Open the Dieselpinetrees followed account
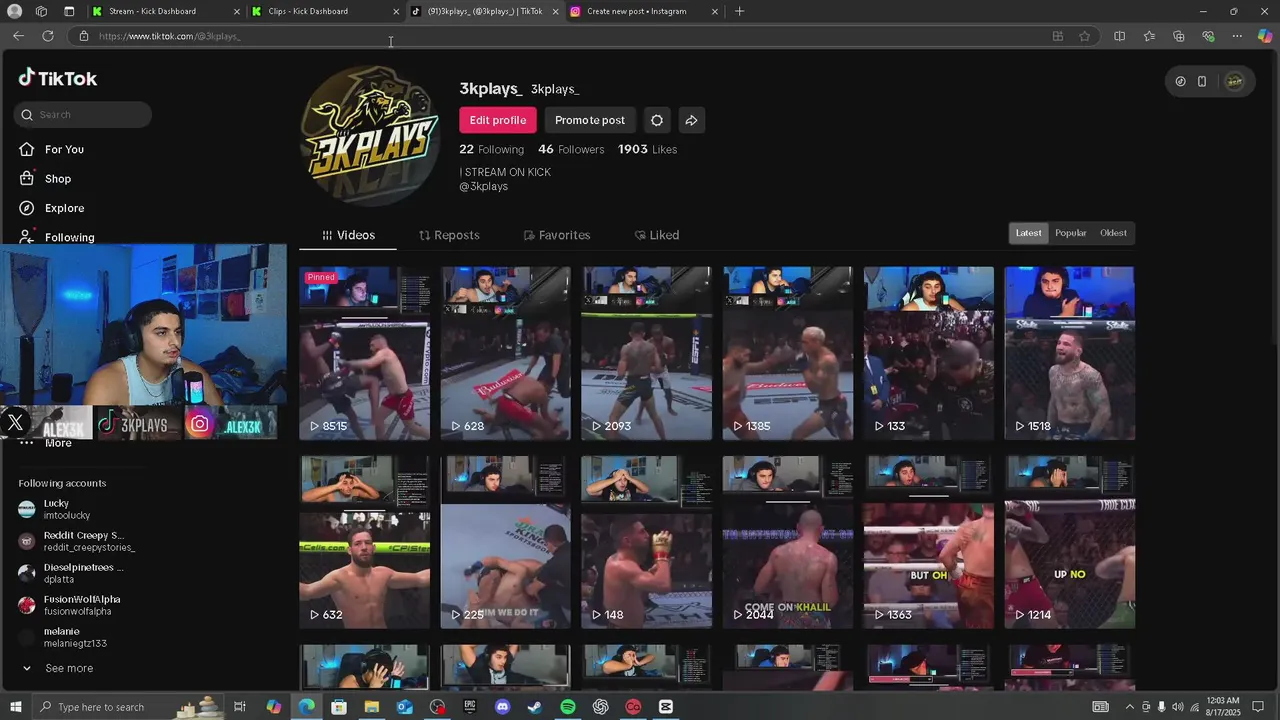 tap(70, 573)
